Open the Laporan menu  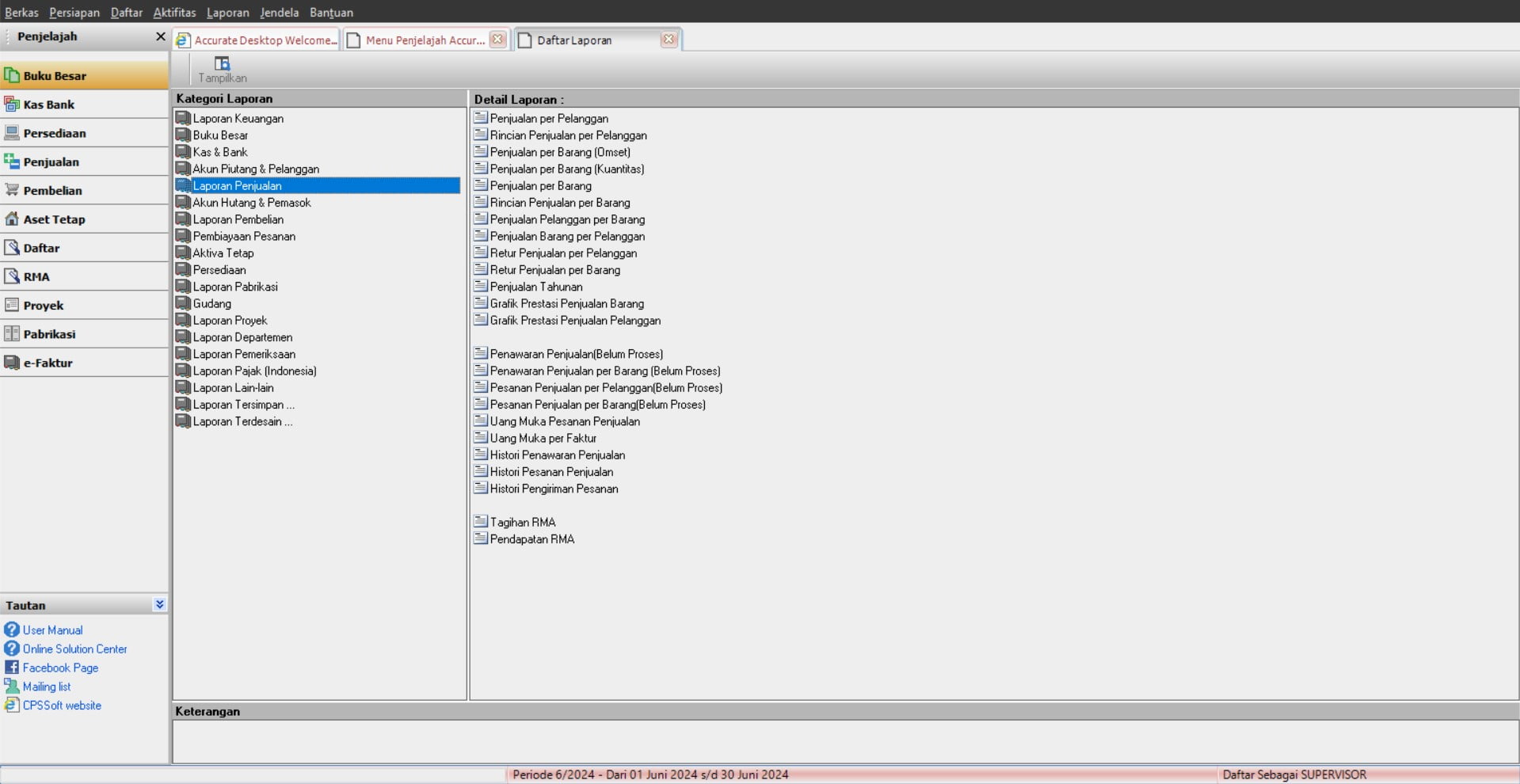coord(227,12)
